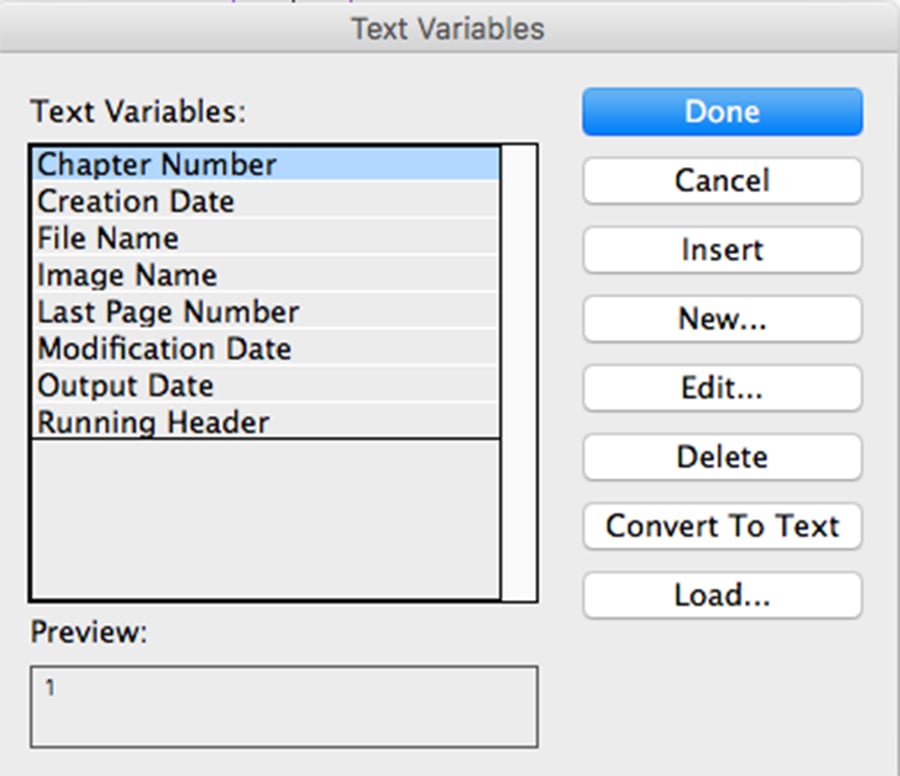Screen dimensions: 900x776
Task: Click Convert To Text button
Action: click(721, 526)
